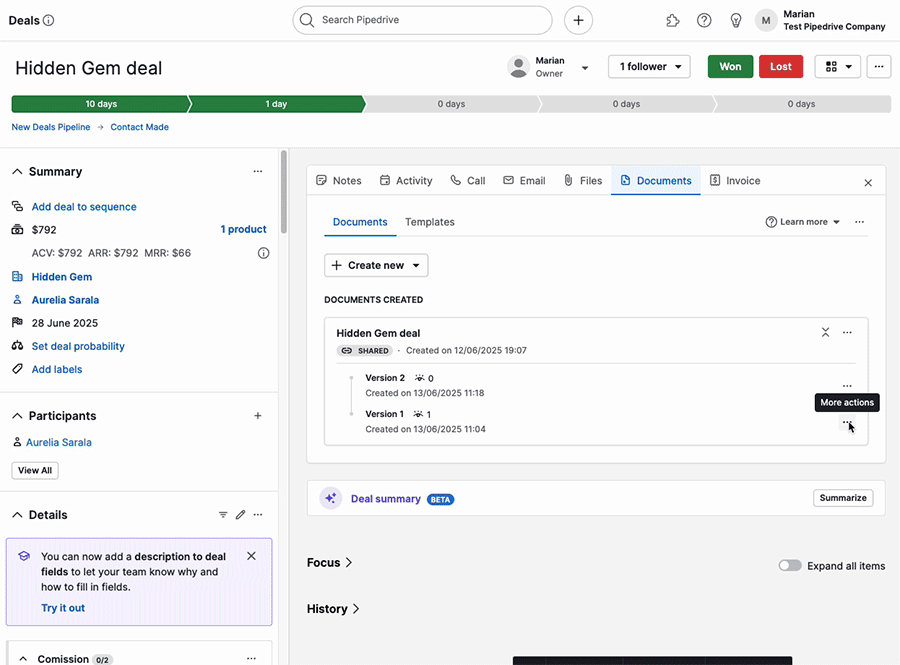Click the Details filter icon
The height and width of the screenshot is (665, 900).
pyautogui.click(x=223, y=515)
